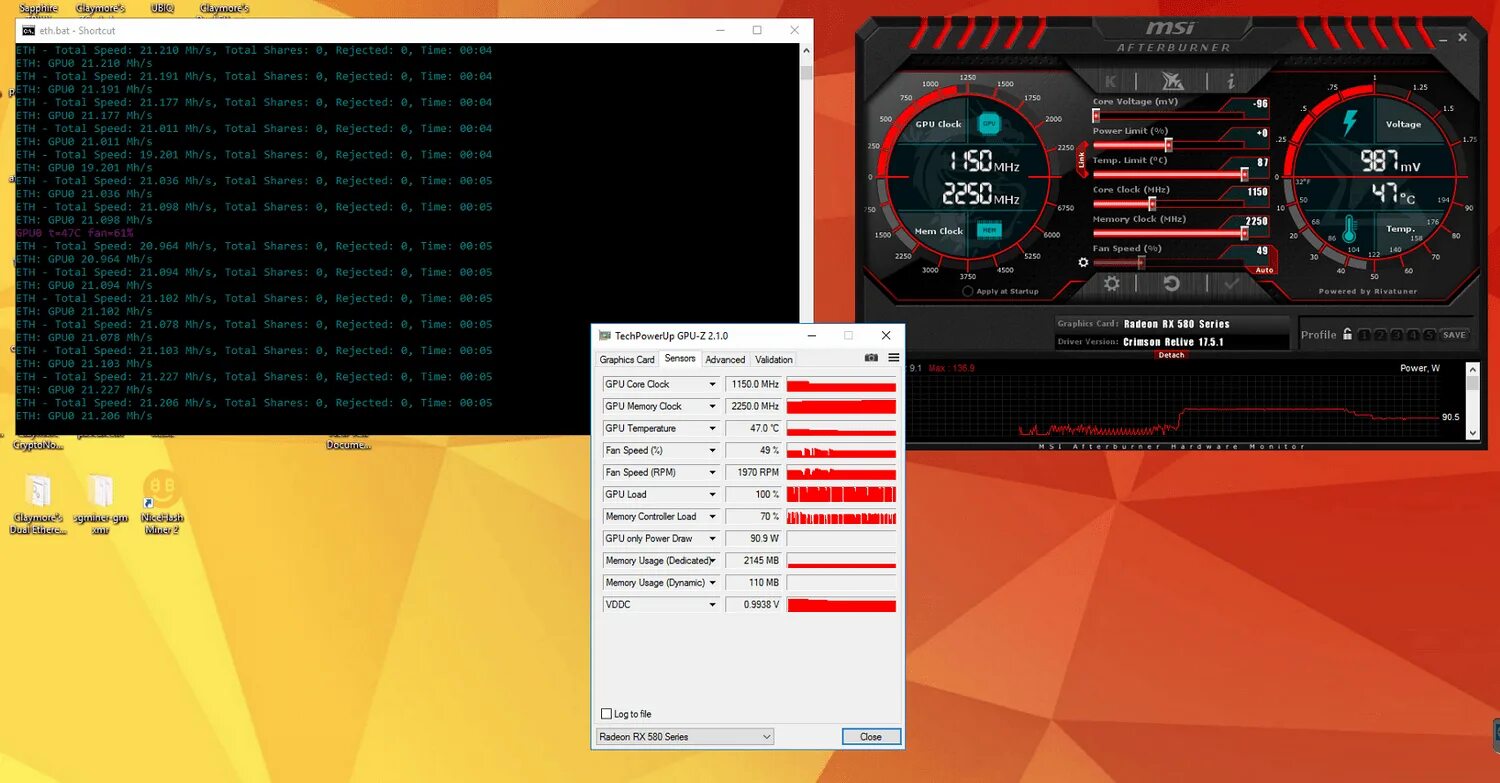
Task: Click GPU-Z screenshot camera icon
Action: [x=872, y=358]
